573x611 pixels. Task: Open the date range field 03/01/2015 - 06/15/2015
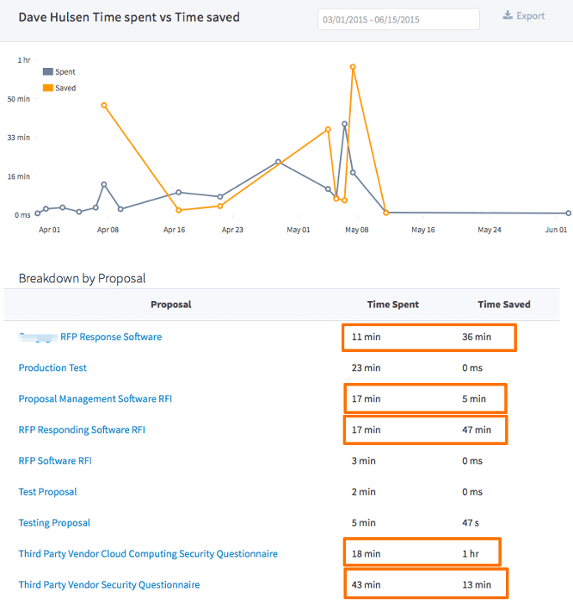(x=398, y=19)
